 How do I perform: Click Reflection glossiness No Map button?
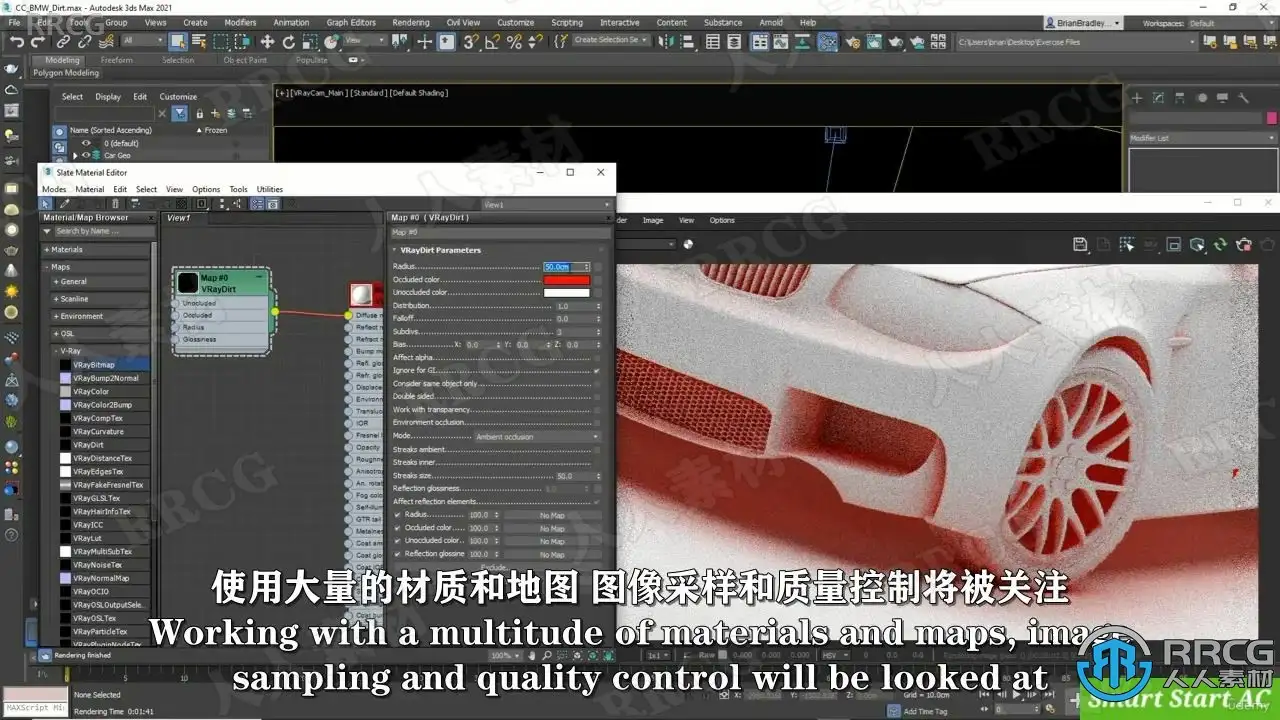pyautogui.click(x=552, y=554)
